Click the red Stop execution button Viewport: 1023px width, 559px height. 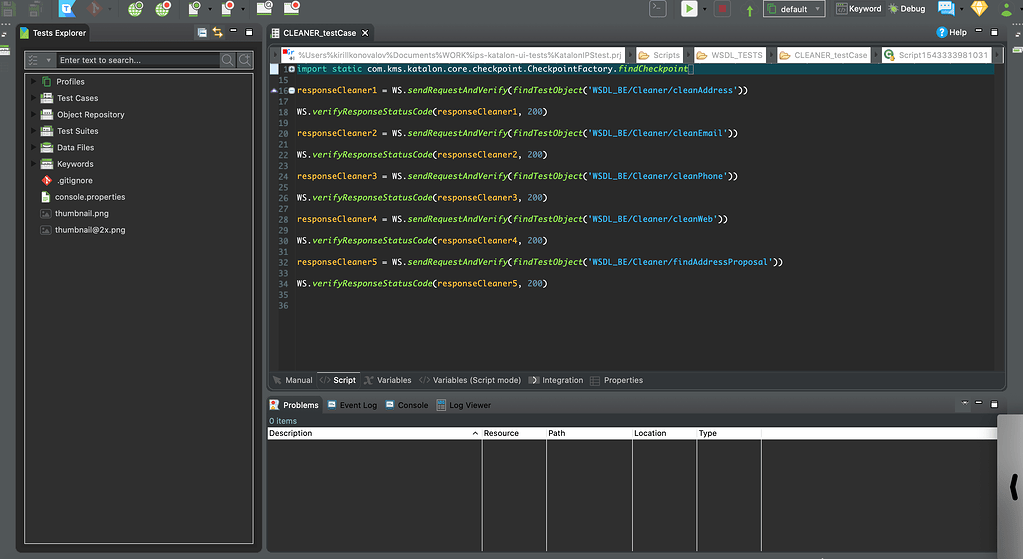[722, 9]
